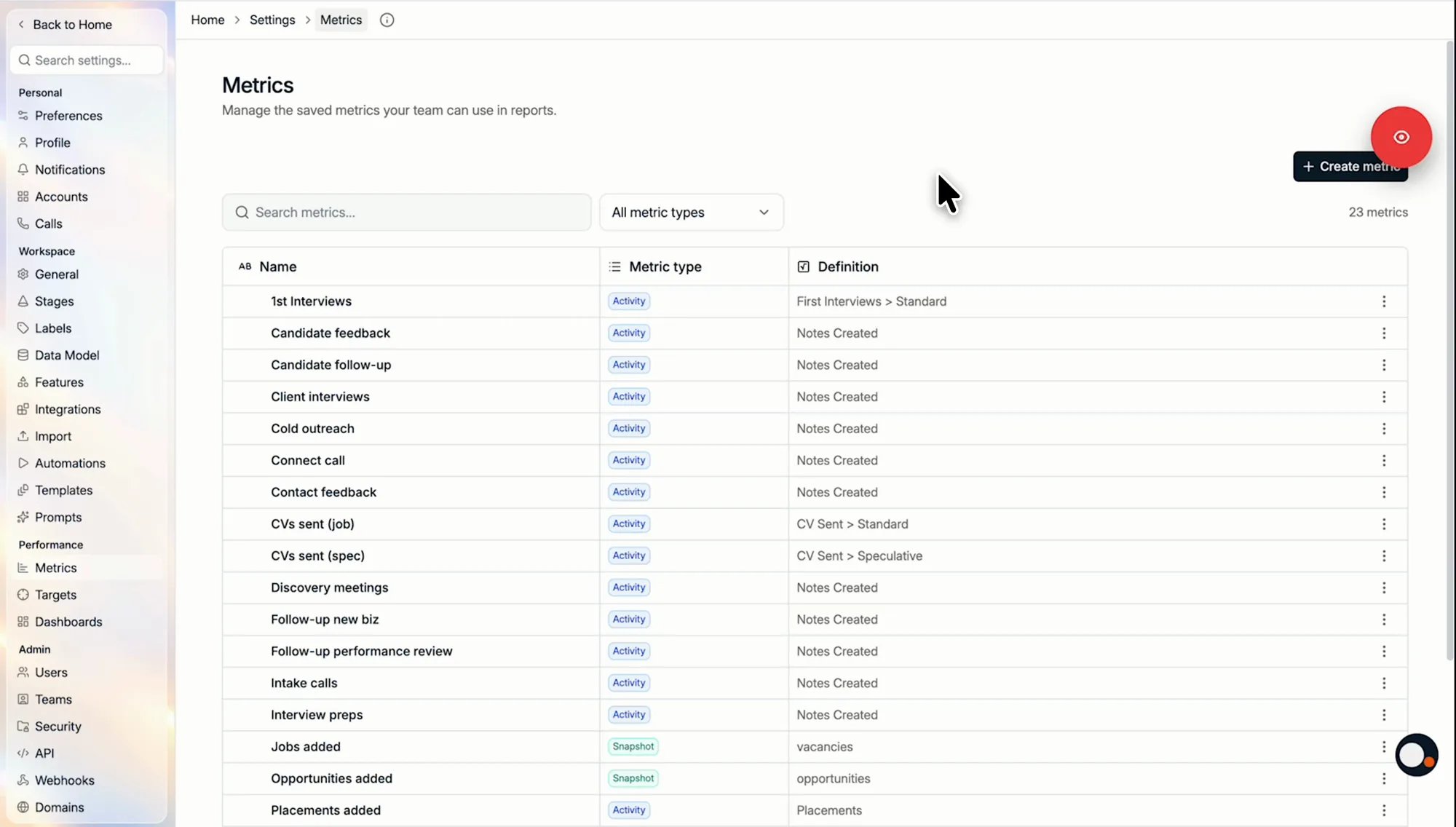This screenshot has height=827, width=1456.
Task: Open Security in the Admin section
Action: [x=58, y=727]
